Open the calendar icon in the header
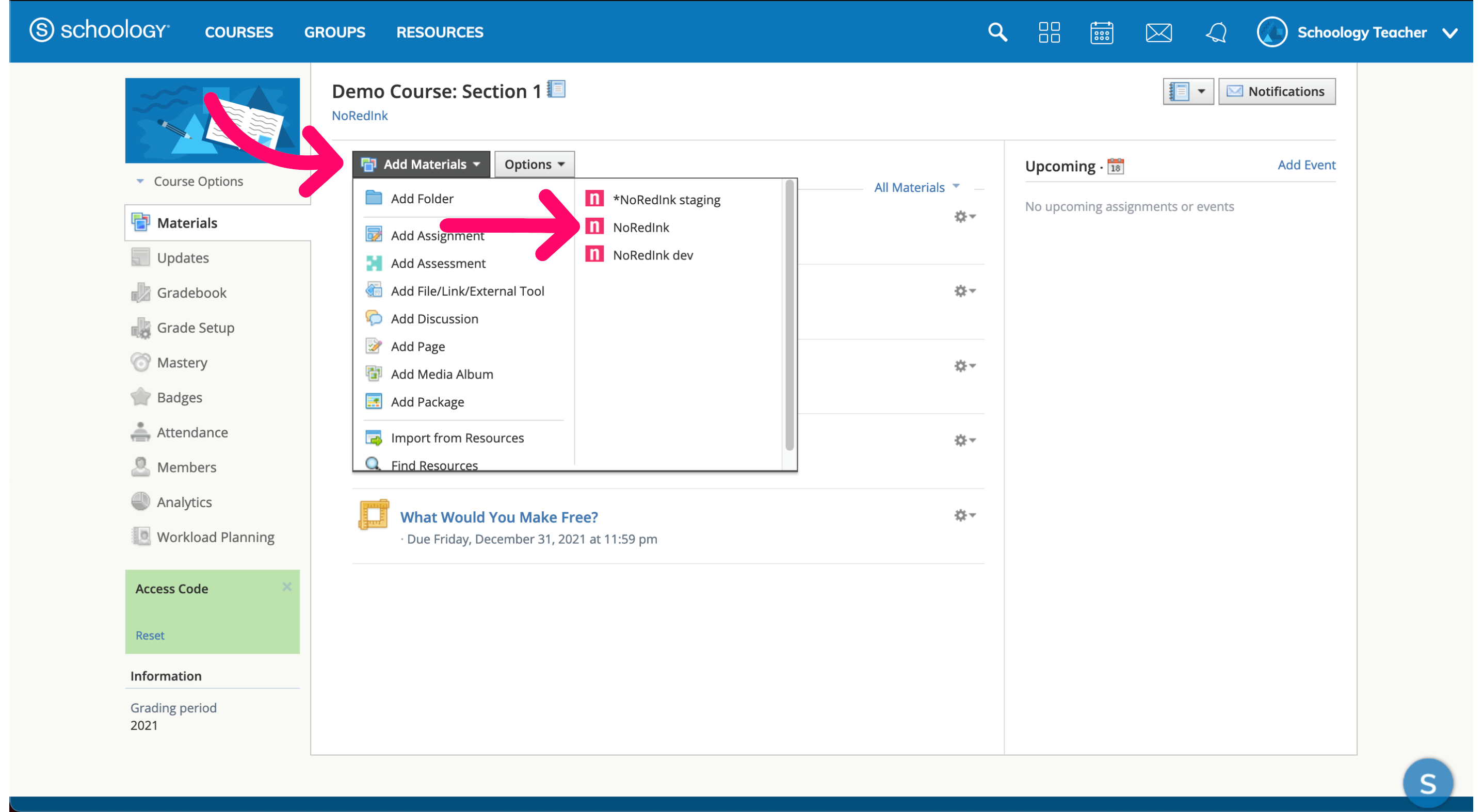The height and width of the screenshot is (812, 1483). 1101,32
